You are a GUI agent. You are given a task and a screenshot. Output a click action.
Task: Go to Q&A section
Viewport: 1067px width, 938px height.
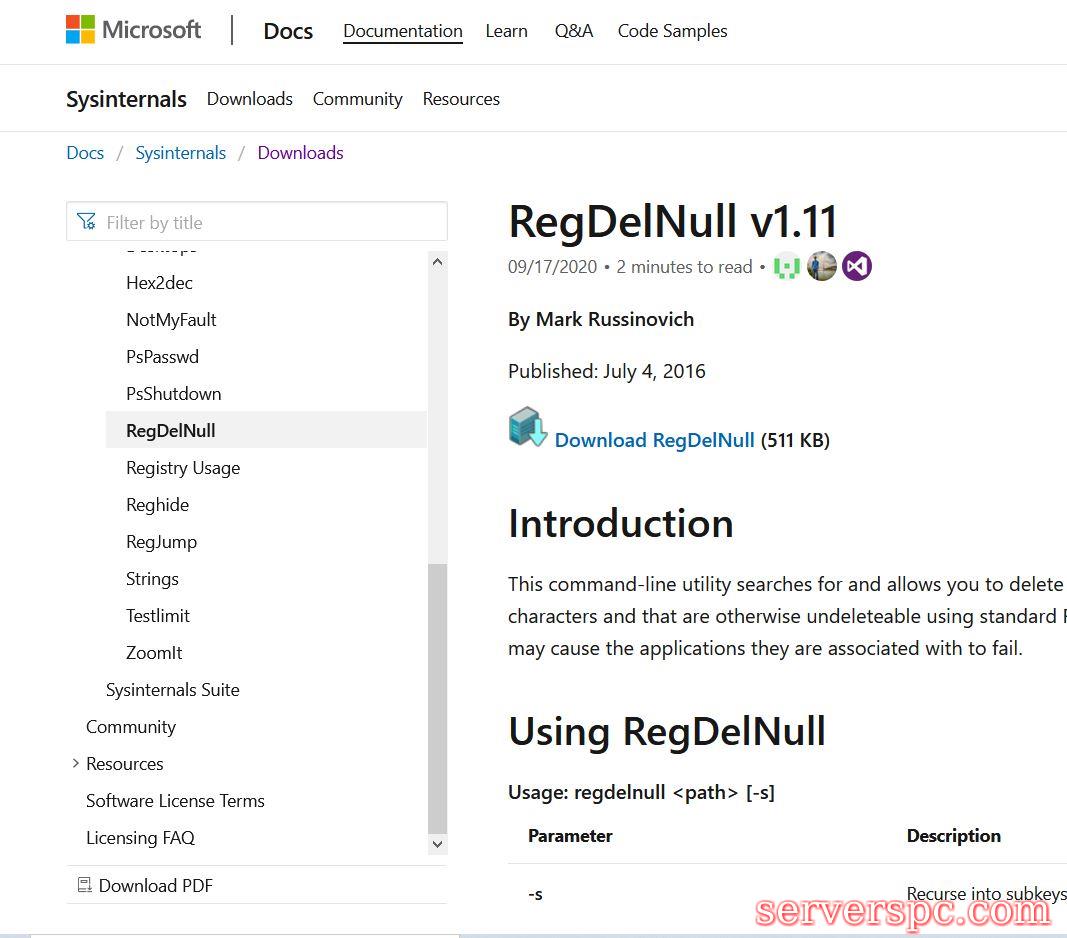click(x=573, y=31)
